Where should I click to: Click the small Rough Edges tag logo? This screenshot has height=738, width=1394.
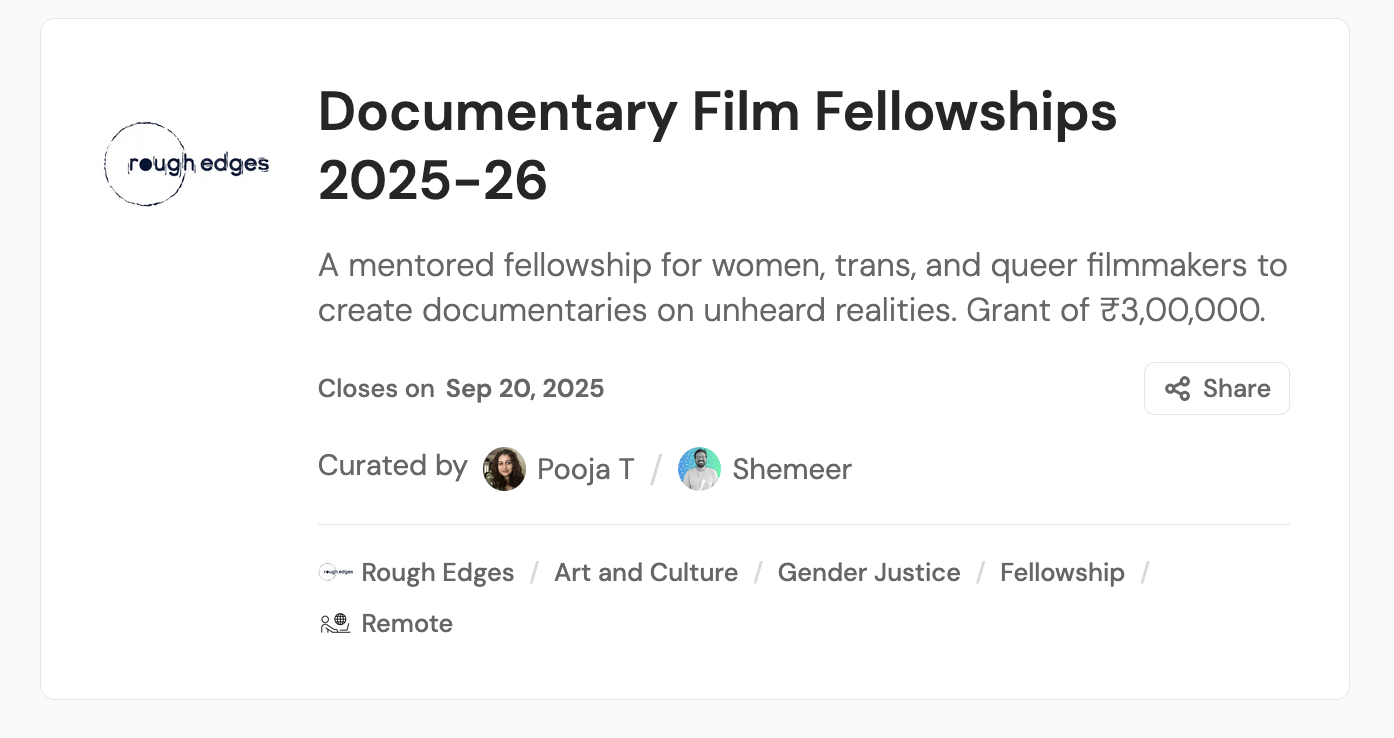[335, 573]
